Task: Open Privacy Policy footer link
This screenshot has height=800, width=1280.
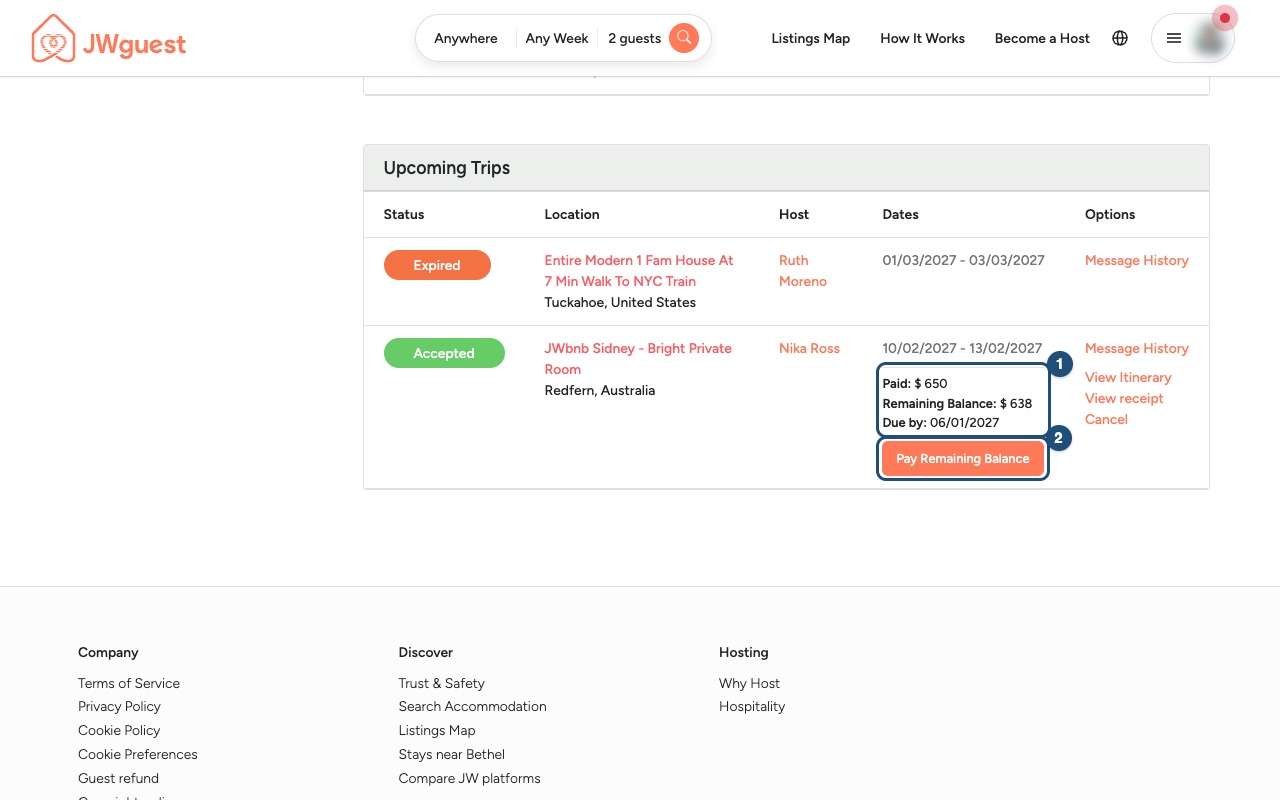Action: pos(119,706)
